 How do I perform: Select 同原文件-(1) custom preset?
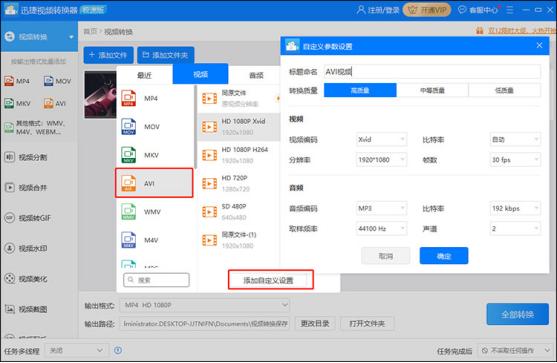point(239,240)
